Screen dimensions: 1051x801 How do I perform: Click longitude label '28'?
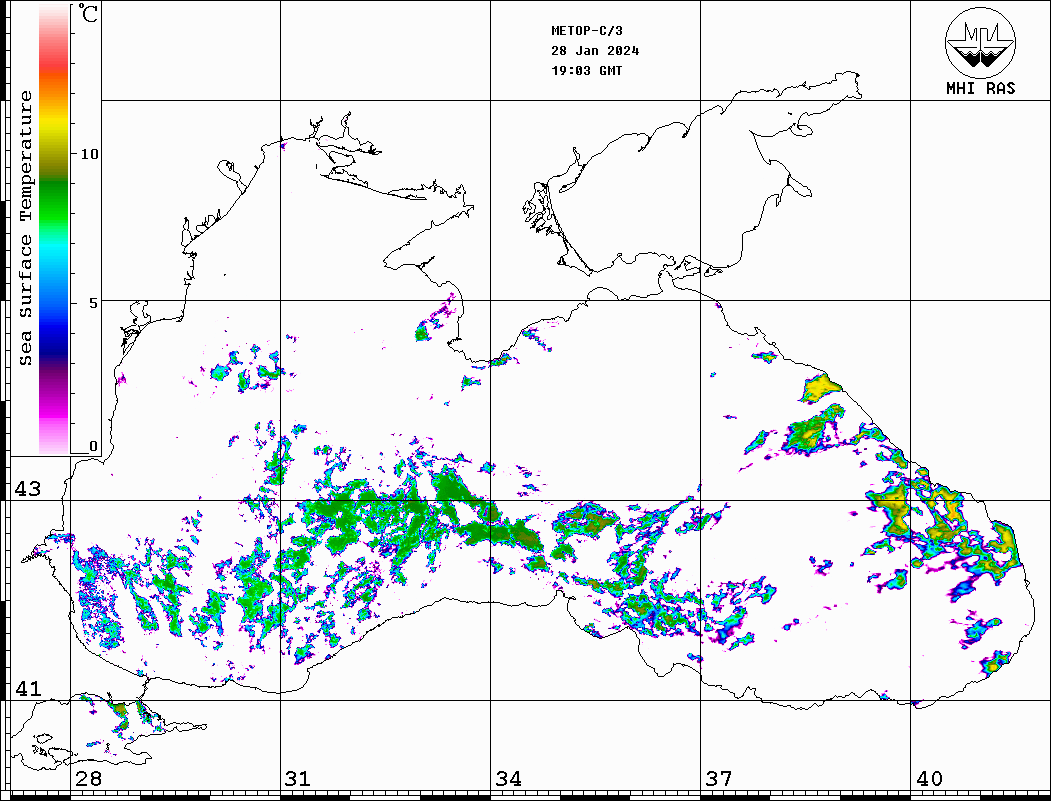tap(88, 778)
